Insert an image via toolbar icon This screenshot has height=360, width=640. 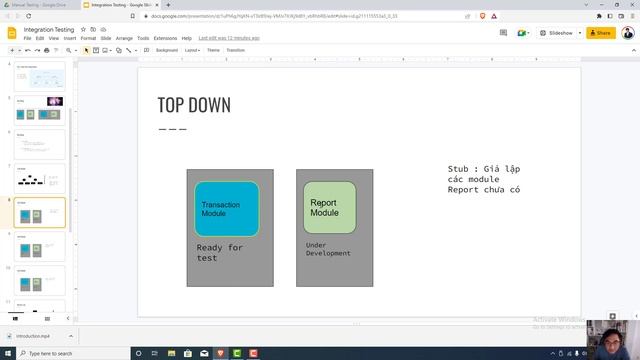click(105, 50)
